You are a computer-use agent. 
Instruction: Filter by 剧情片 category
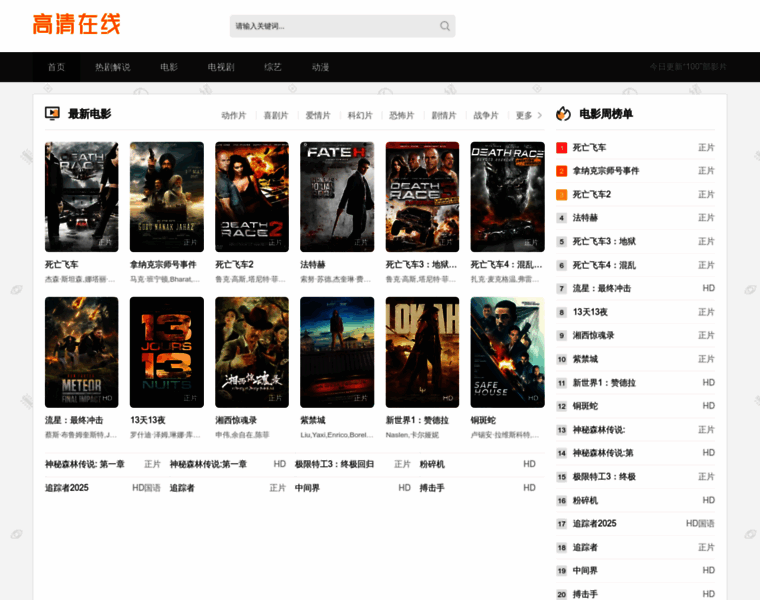click(444, 115)
